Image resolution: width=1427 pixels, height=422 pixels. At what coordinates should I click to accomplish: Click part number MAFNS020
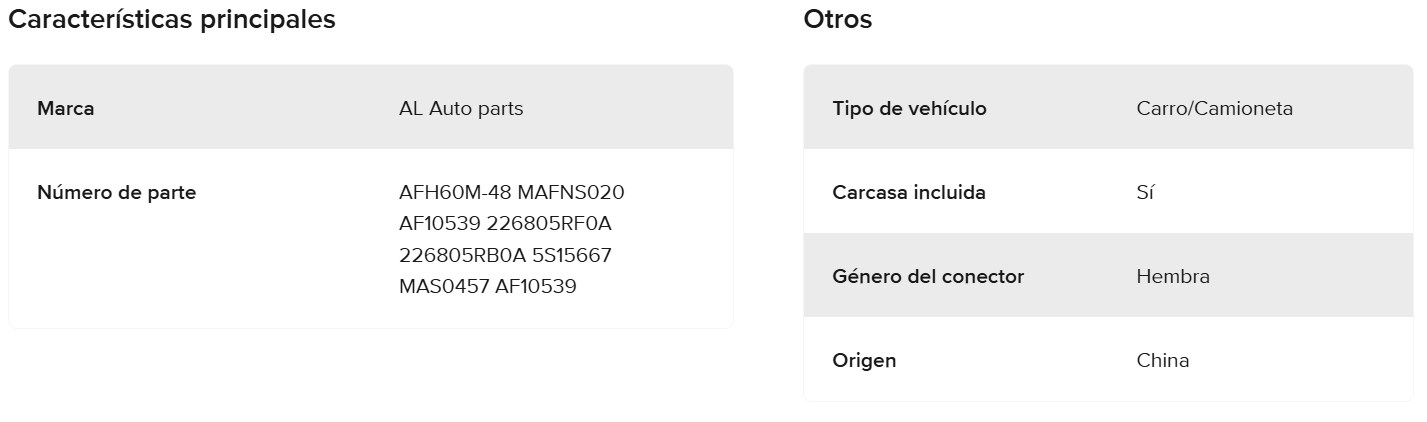tap(571, 192)
